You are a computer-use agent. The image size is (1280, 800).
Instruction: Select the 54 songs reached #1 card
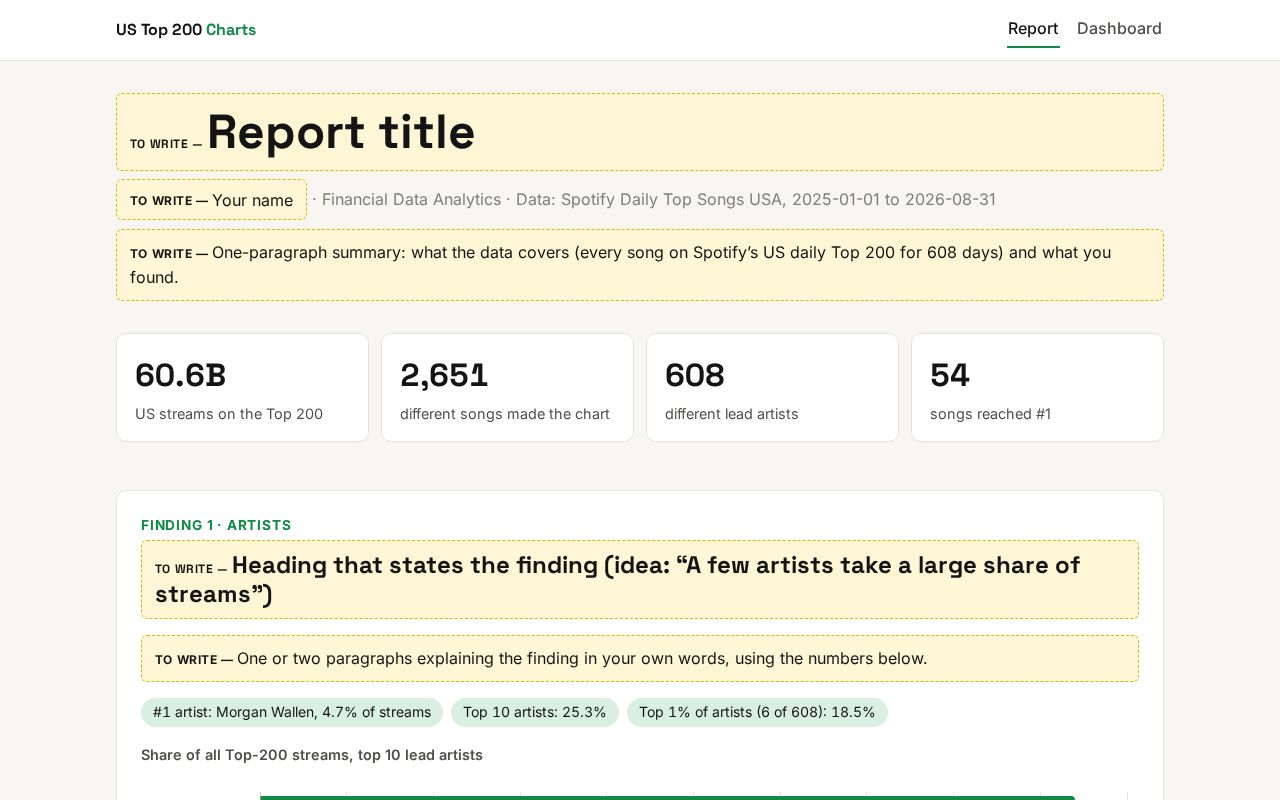1037,387
